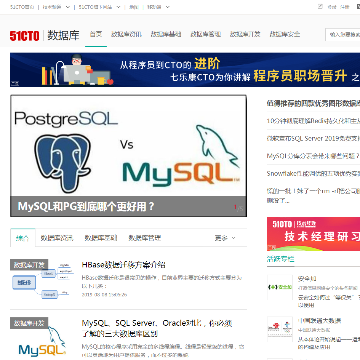Image resolution: width=360 pixels, height=360 pixels.
Task: Open the MySQL comparison article summary text
Action: [x=163, y=350]
